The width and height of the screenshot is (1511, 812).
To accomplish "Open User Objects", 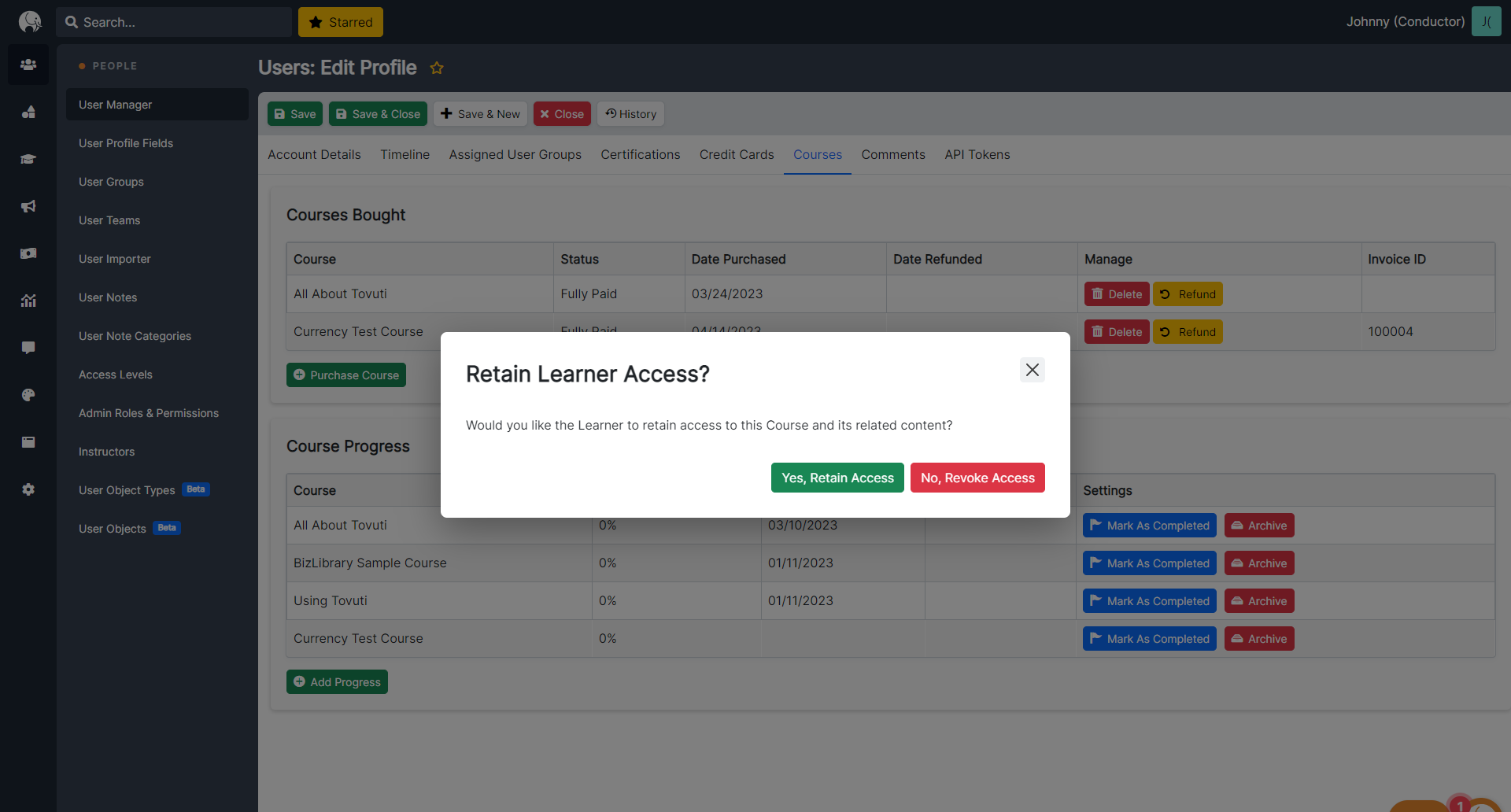I will coord(157,529).
